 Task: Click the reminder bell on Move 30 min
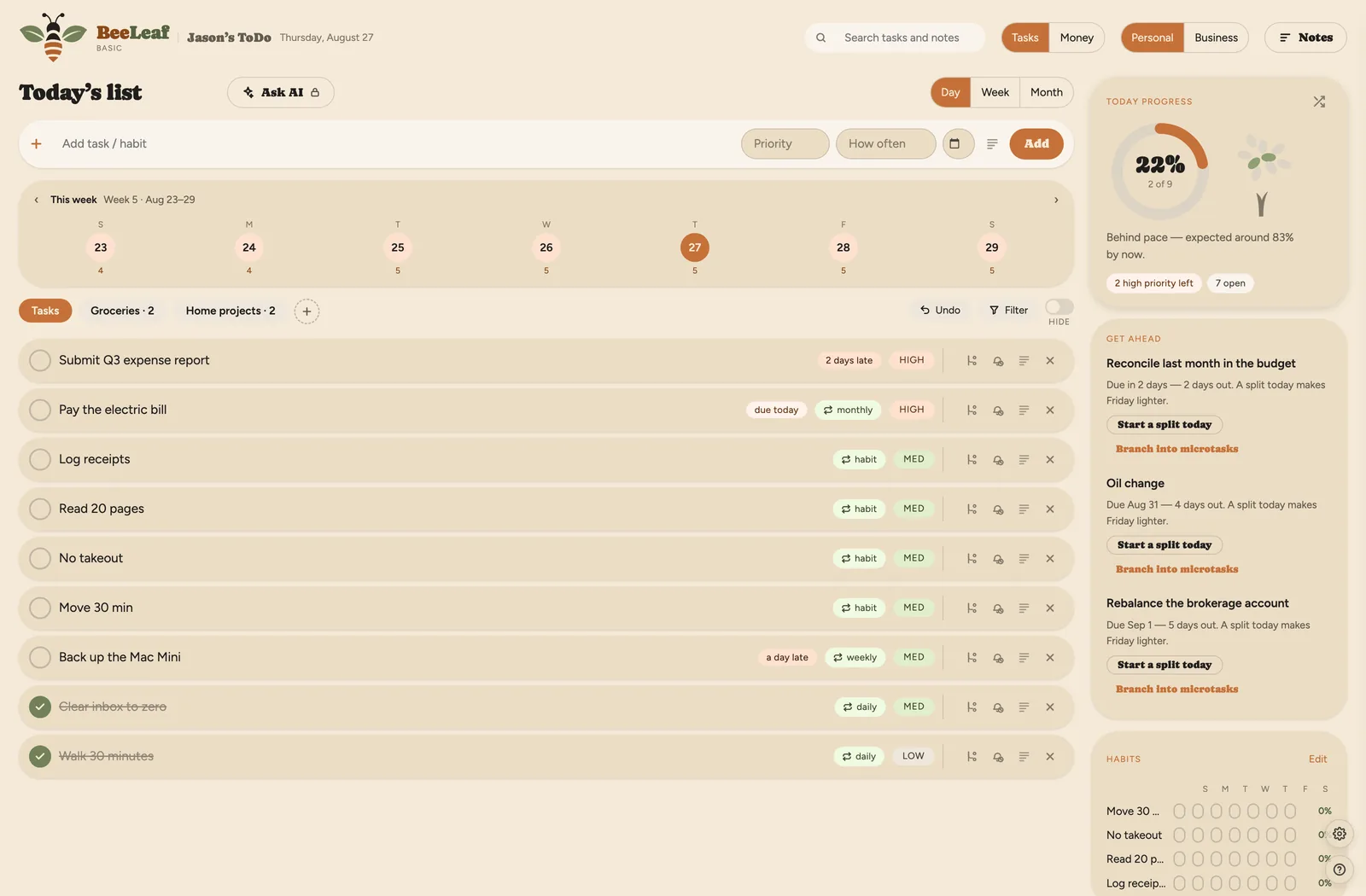click(998, 608)
